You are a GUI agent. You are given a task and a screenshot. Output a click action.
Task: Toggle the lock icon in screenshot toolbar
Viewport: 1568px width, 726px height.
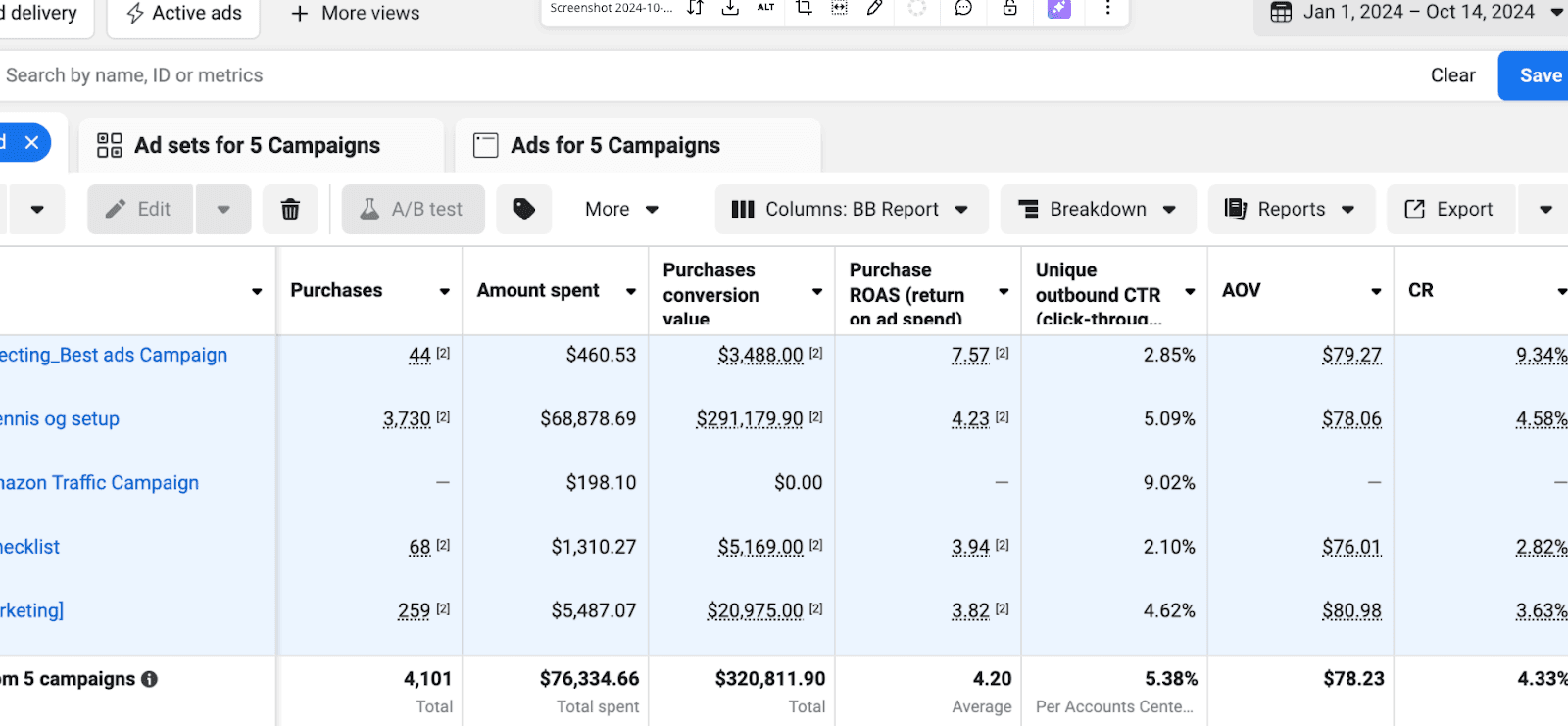point(1009,9)
